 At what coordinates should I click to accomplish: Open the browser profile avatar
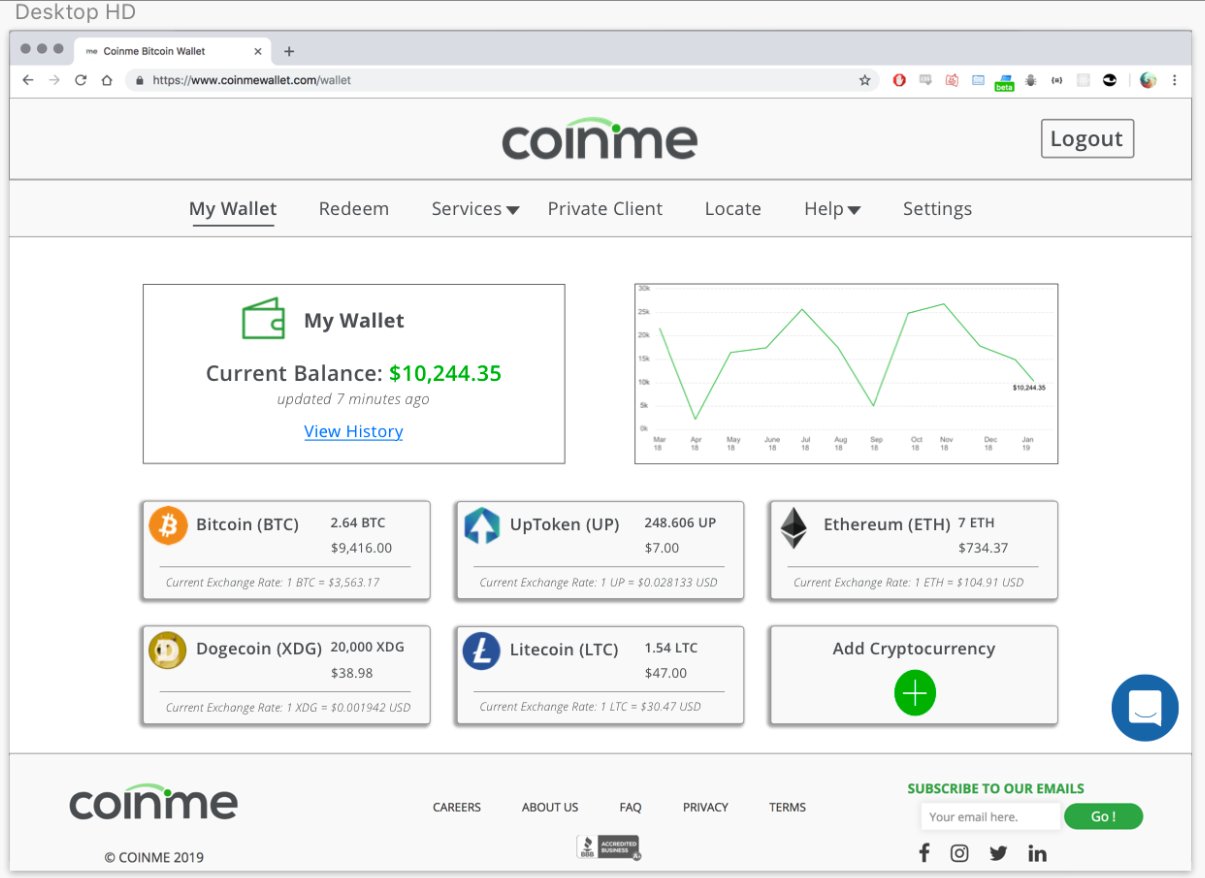pos(1148,80)
